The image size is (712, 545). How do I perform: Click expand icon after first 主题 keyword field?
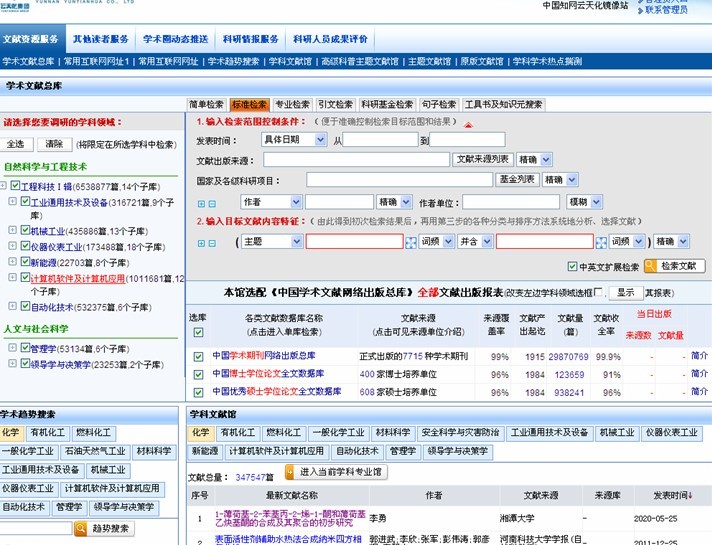pyautogui.click(x=410, y=242)
